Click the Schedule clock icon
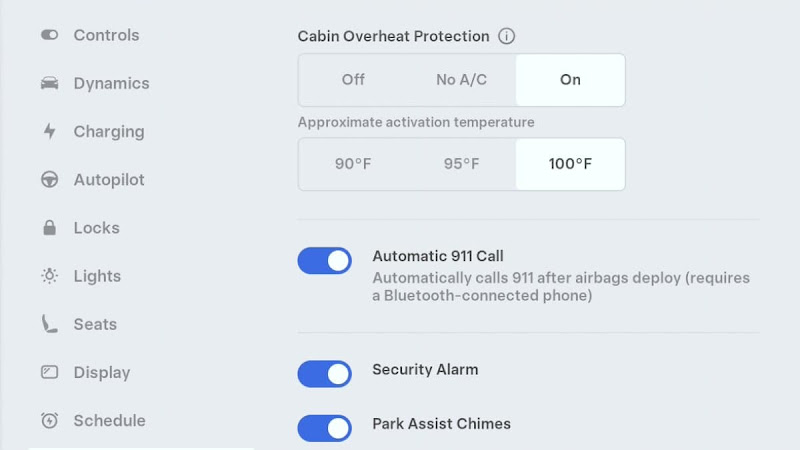Screen dimensions: 800x450 pyautogui.click(x=49, y=420)
